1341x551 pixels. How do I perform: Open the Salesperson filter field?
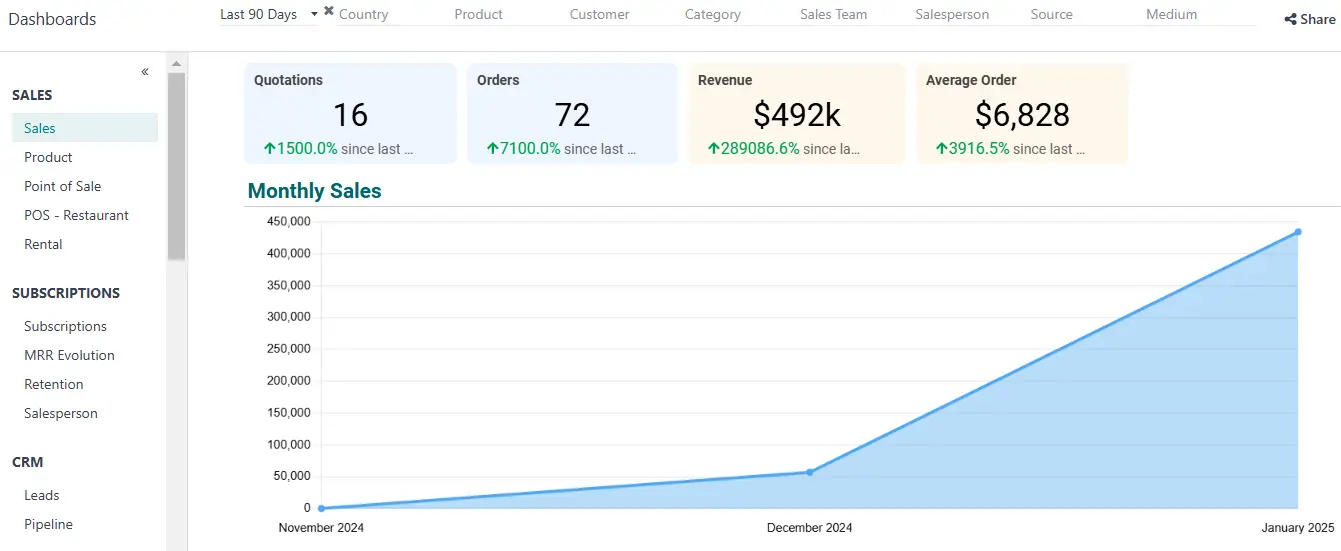tap(968, 15)
